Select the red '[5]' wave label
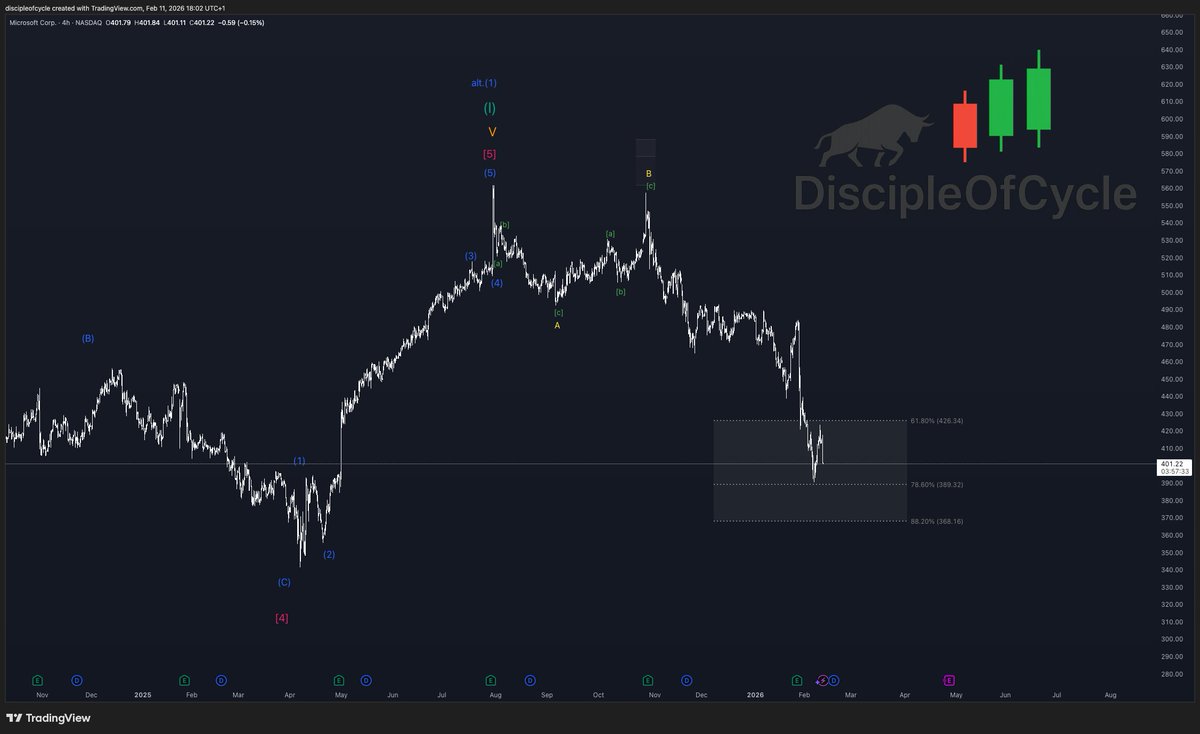 (x=489, y=154)
